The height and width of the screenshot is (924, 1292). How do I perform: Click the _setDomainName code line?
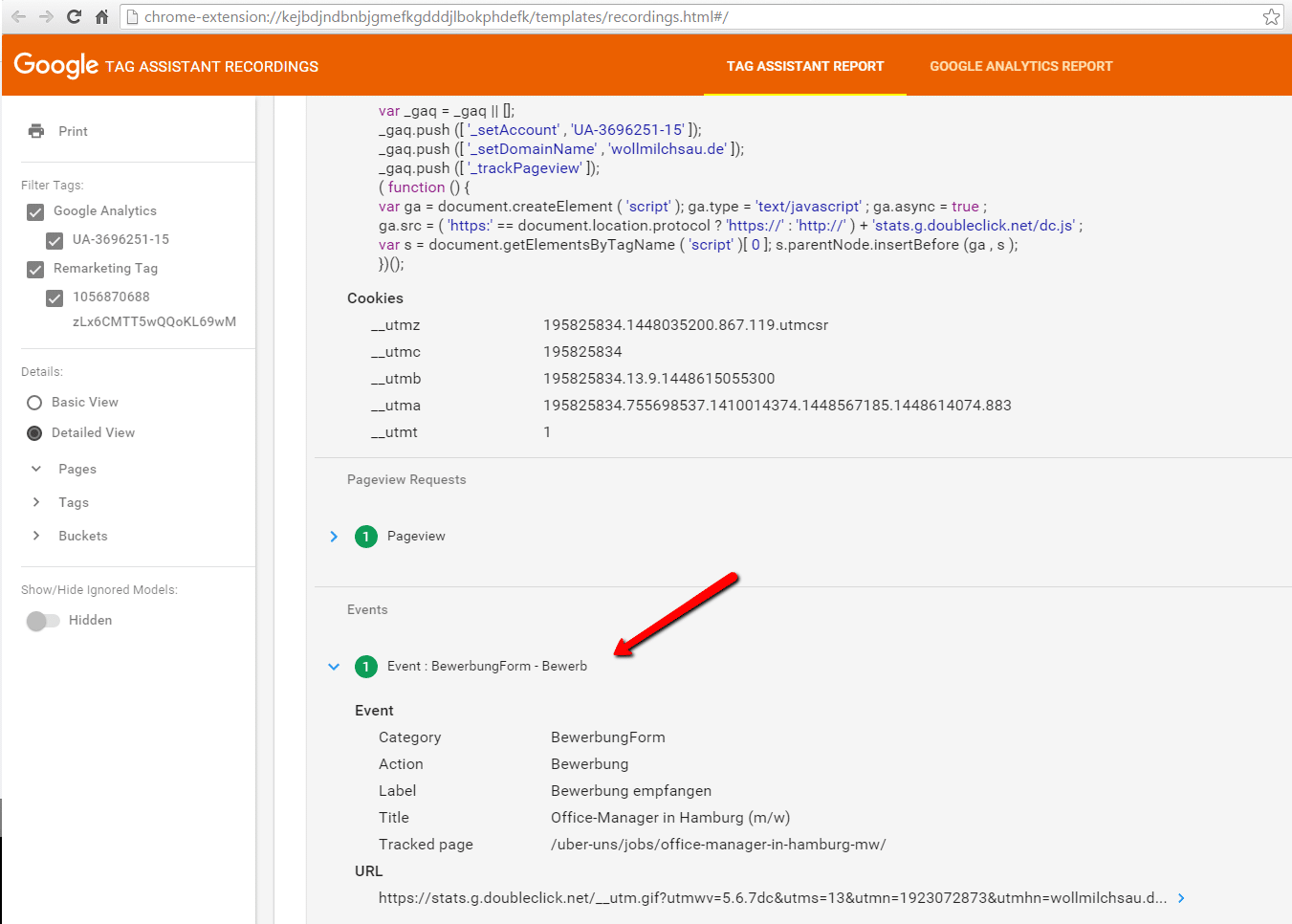[x=561, y=149]
